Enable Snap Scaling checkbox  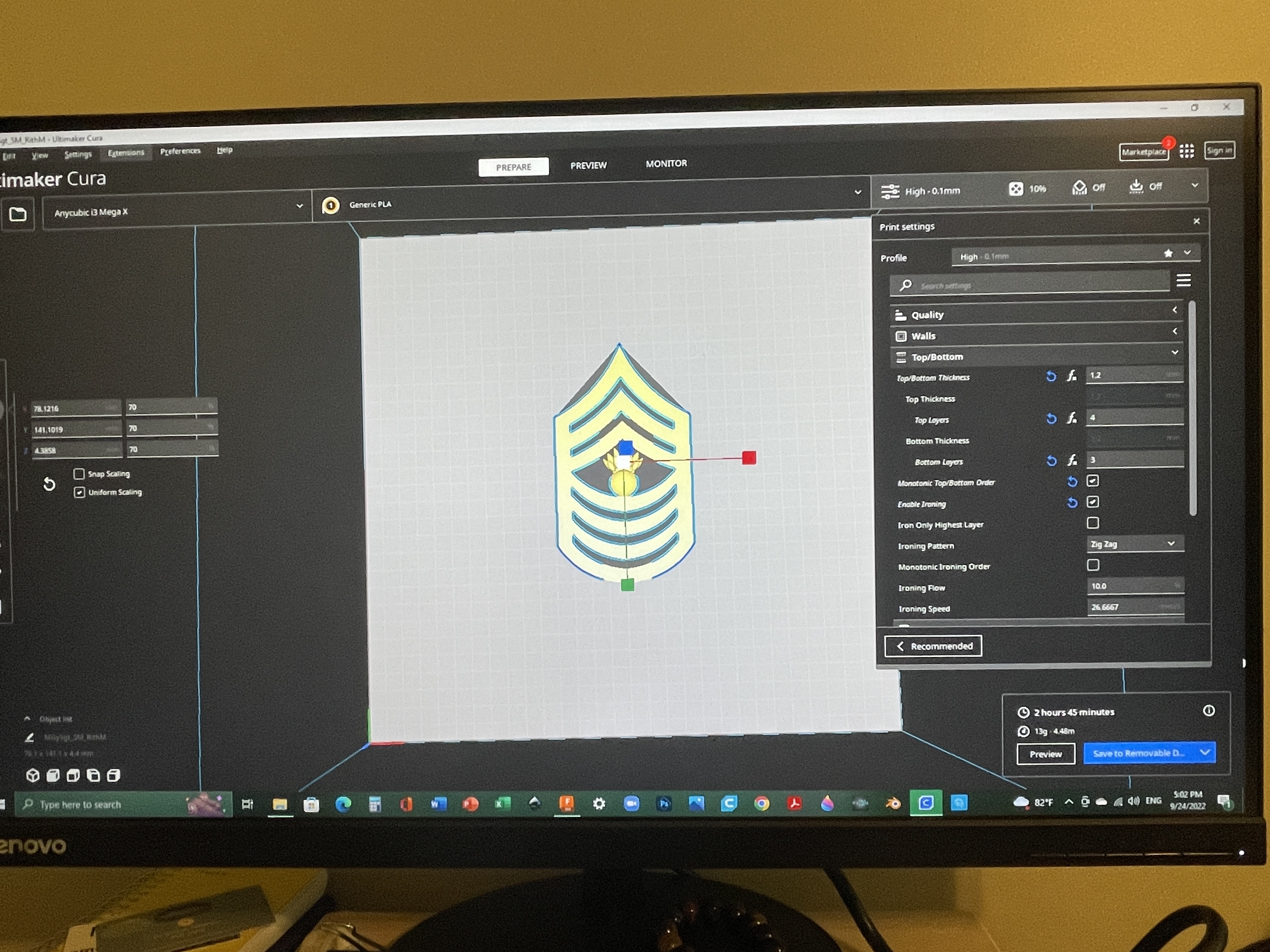click(x=79, y=473)
